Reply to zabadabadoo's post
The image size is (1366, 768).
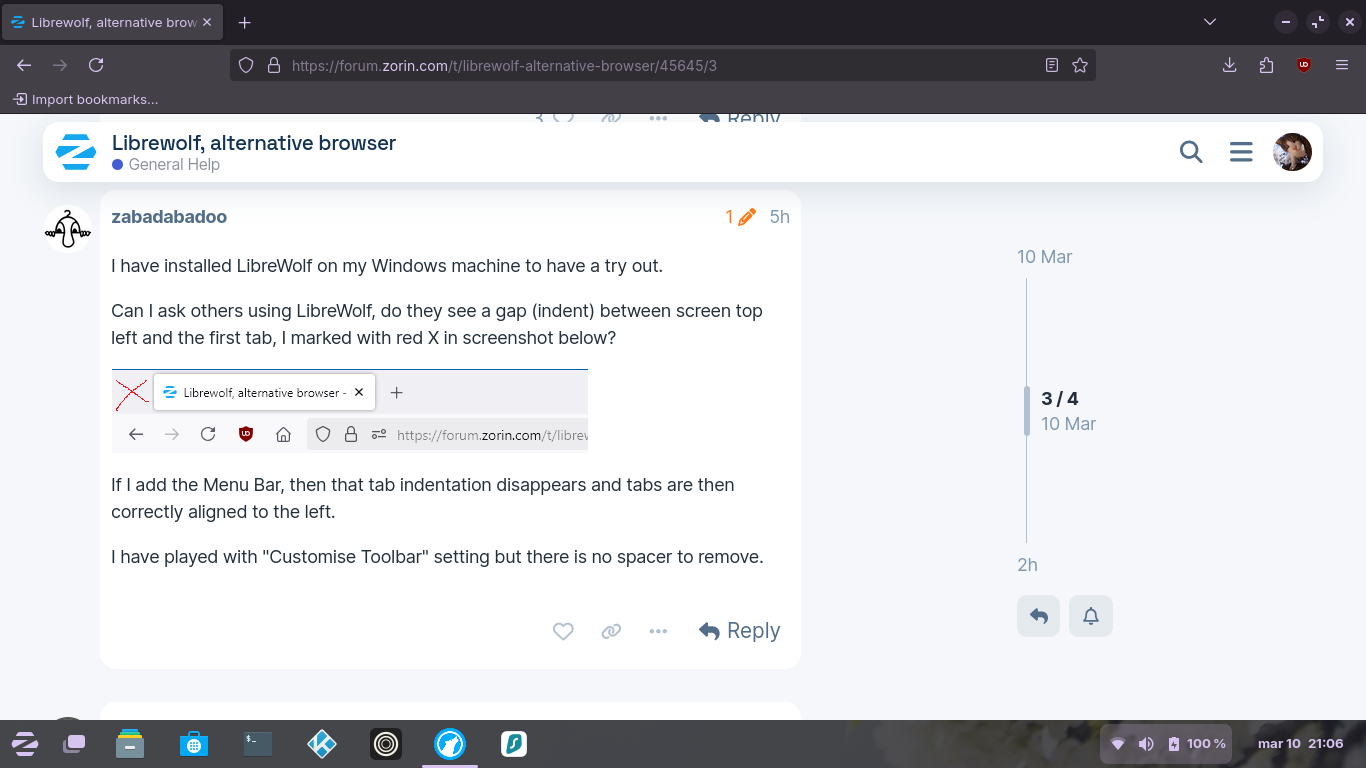[x=740, y=631]
